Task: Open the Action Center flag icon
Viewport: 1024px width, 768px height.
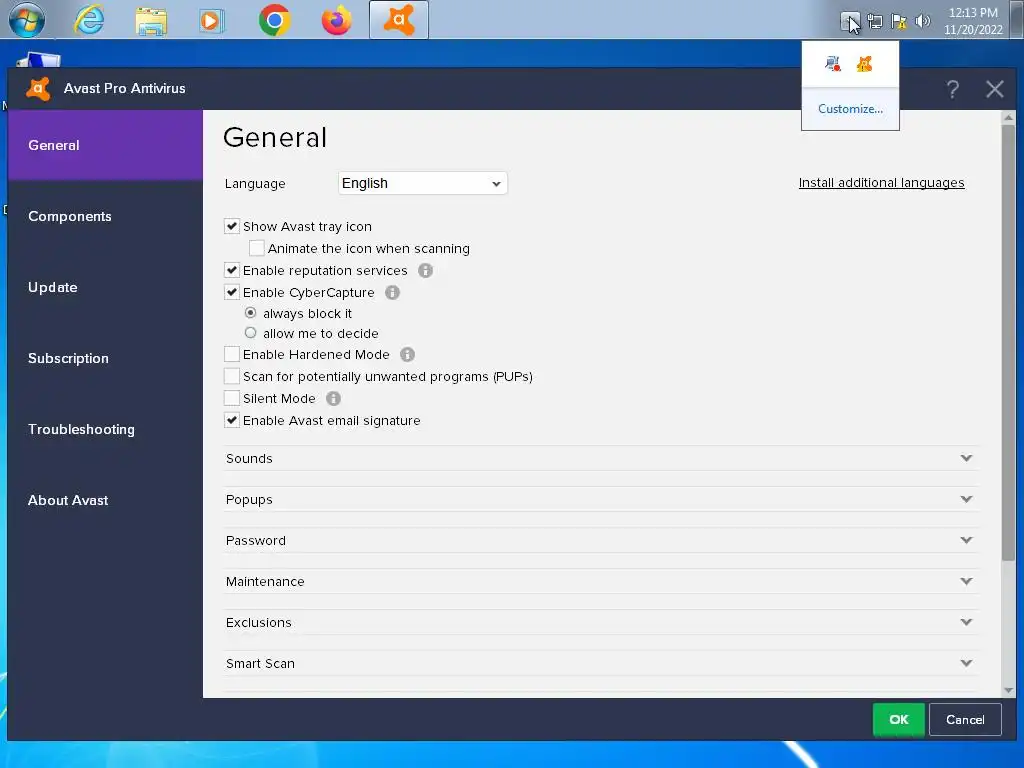Action: click(x=899, y=22)
